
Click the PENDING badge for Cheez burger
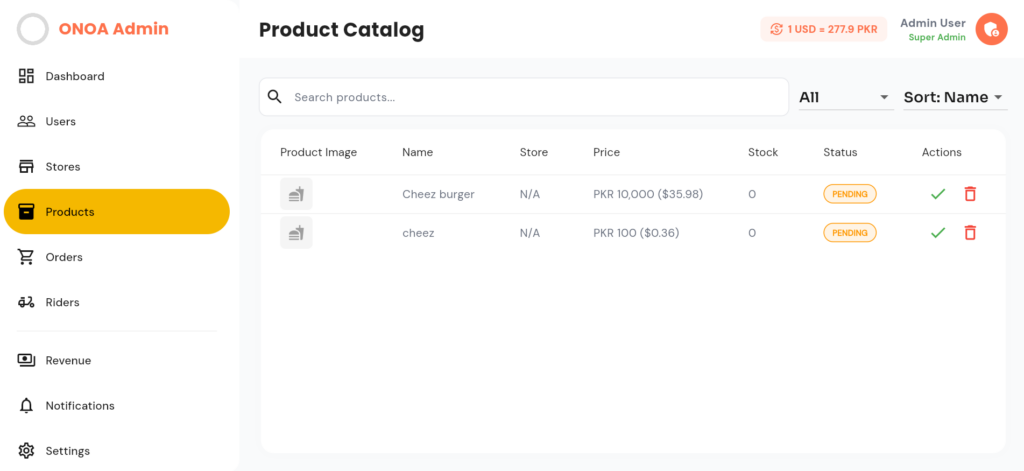(850, 194)
